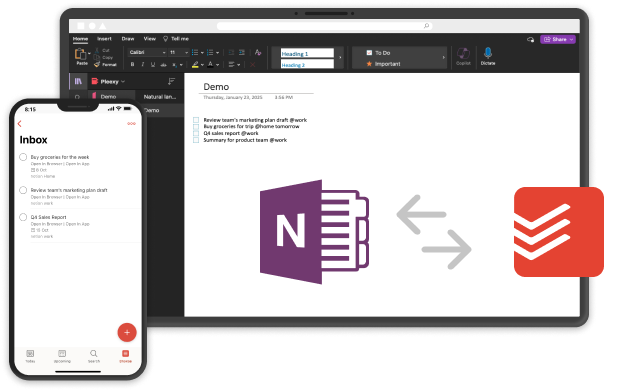619x391 pixels.
Task: Click the decrease indent icon
Action: (x=231, y=53)
